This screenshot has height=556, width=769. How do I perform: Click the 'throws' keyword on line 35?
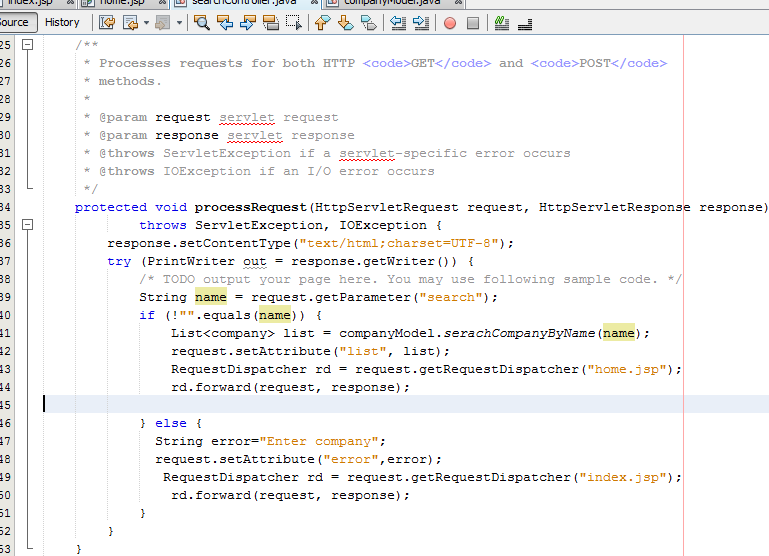[x=163, y=226]
